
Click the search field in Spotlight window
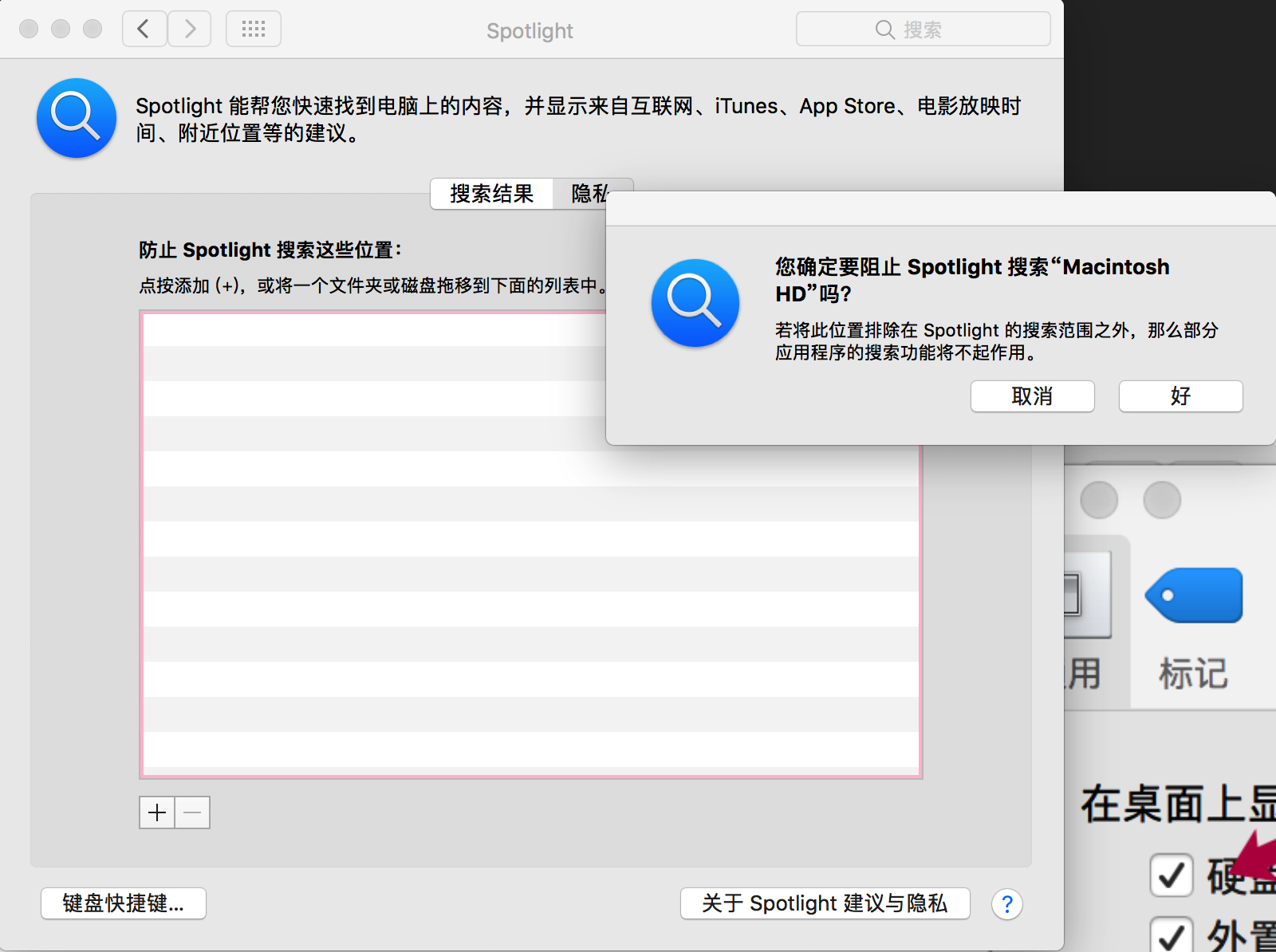923,30
